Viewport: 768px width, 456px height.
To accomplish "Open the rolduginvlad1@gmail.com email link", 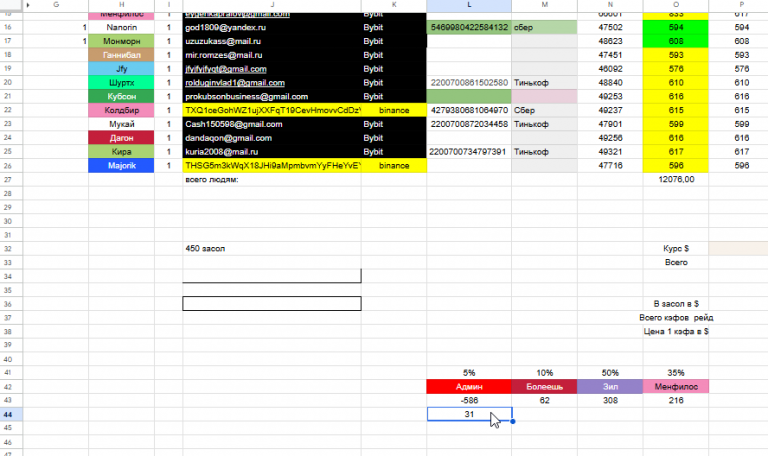I will [235, 83].
